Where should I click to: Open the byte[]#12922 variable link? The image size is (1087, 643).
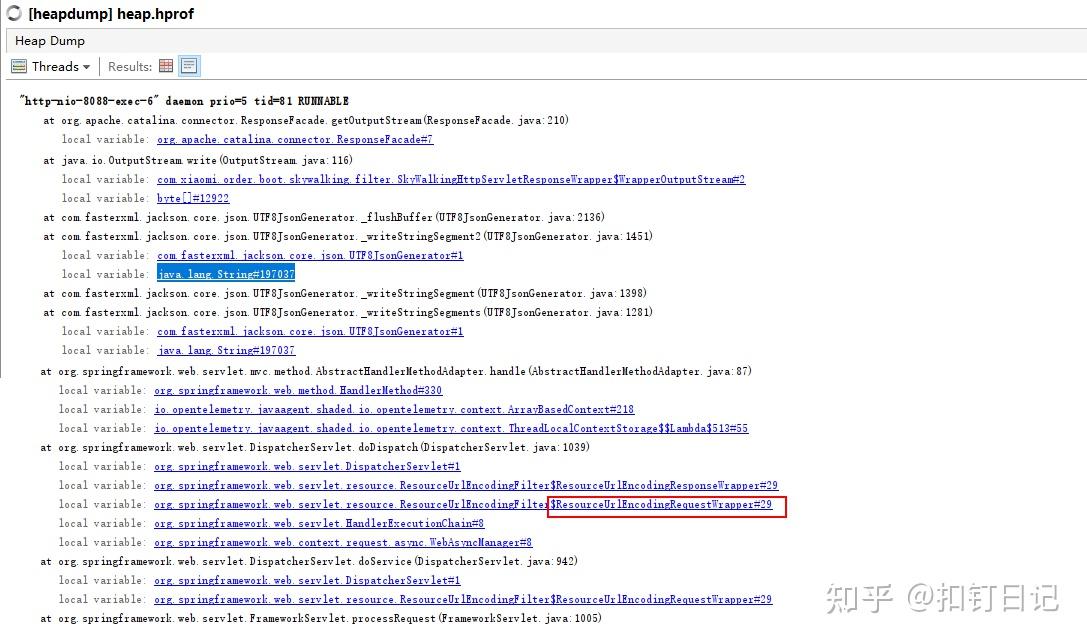click(193, 198)
